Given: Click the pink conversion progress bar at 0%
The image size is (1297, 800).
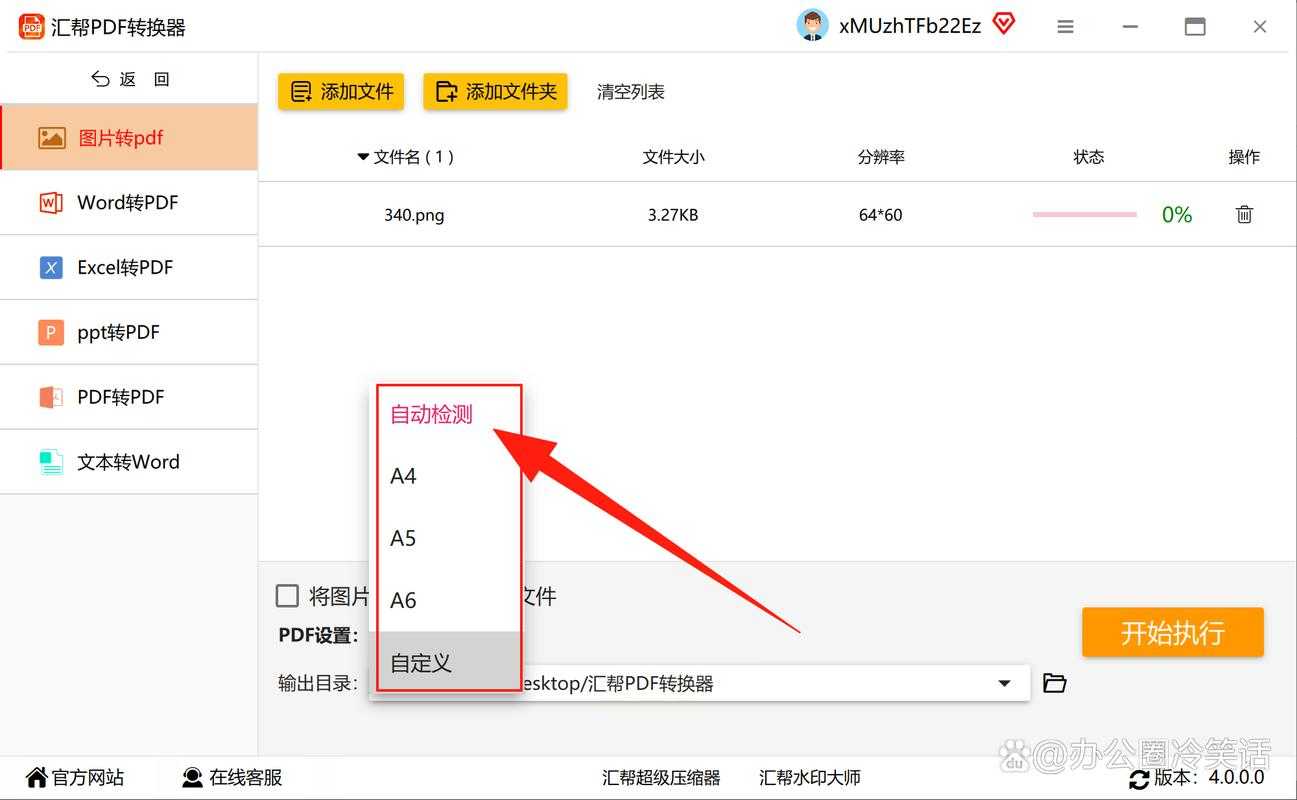Looking at the screenshot, I should pos(1084,213).
